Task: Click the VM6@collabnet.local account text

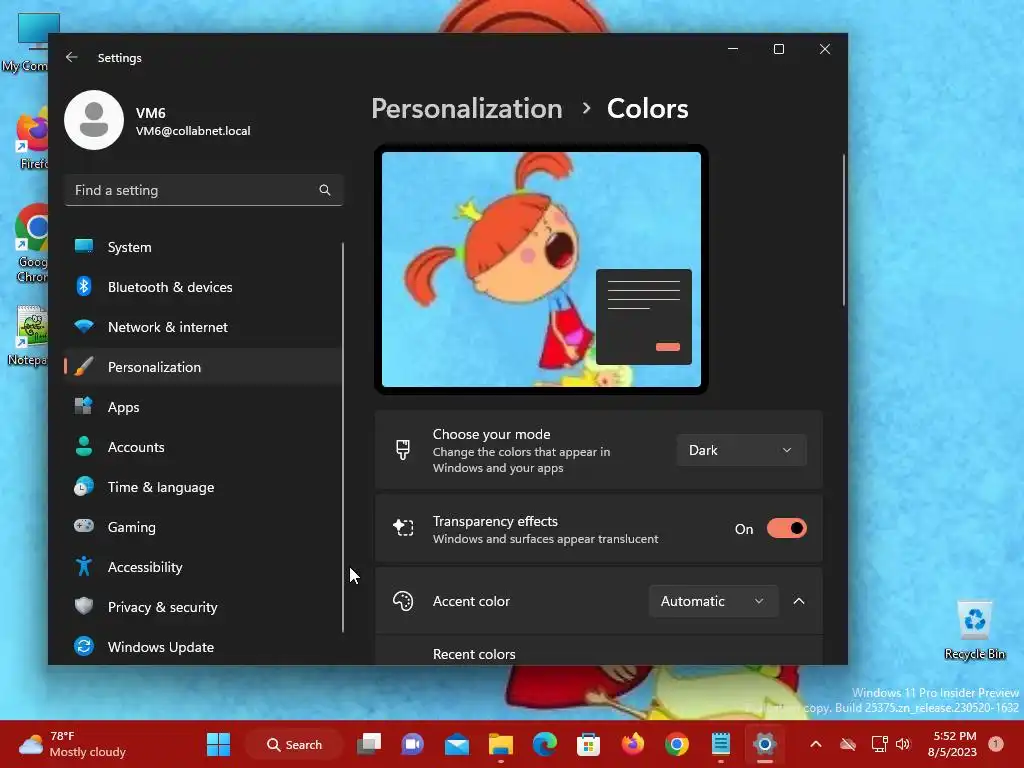Action: 193,131
